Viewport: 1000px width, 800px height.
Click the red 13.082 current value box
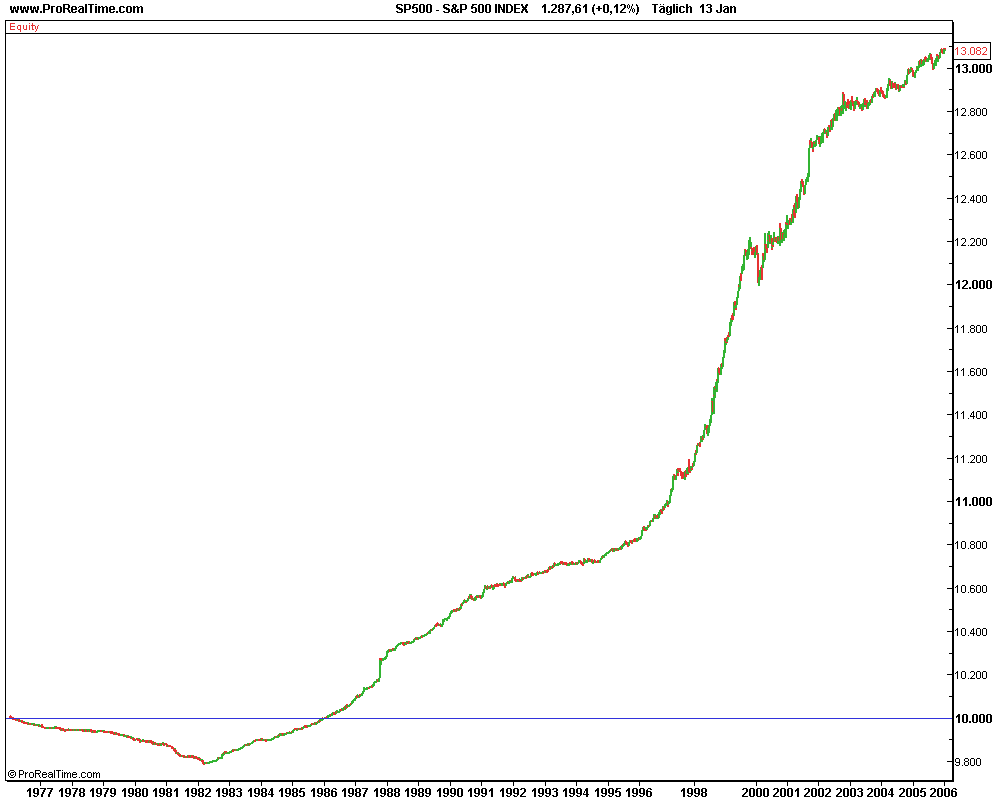tap(971, 51)
